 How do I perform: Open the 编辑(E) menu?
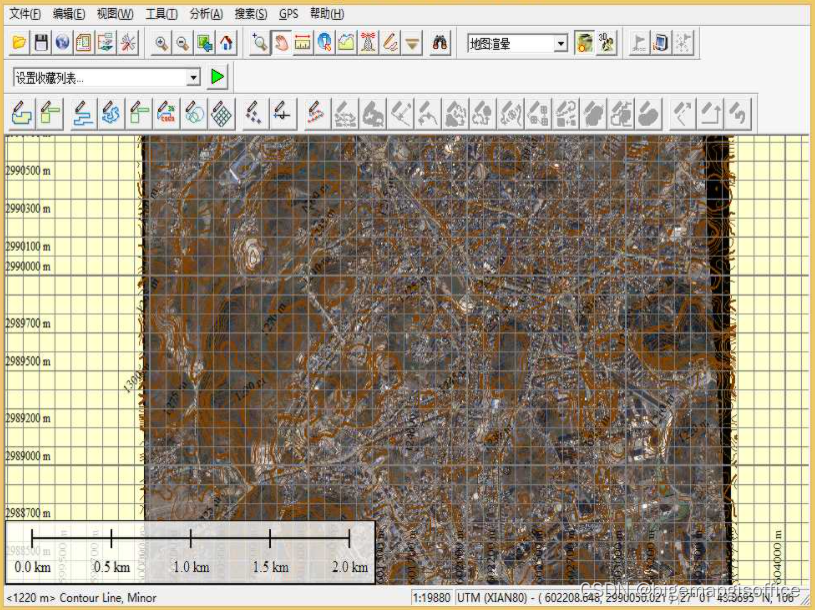click(69, 14)
